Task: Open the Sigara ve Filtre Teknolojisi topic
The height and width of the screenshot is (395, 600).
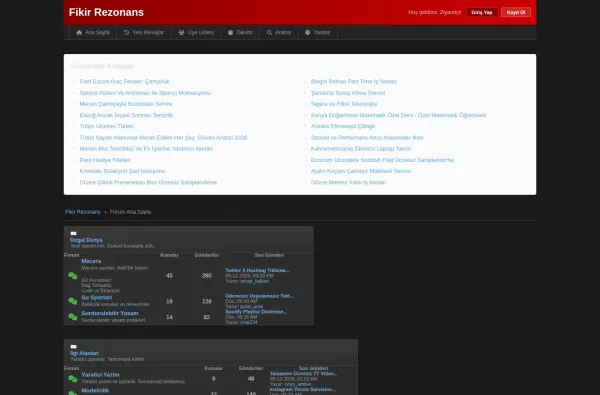Action: click(x=344, y=104)
